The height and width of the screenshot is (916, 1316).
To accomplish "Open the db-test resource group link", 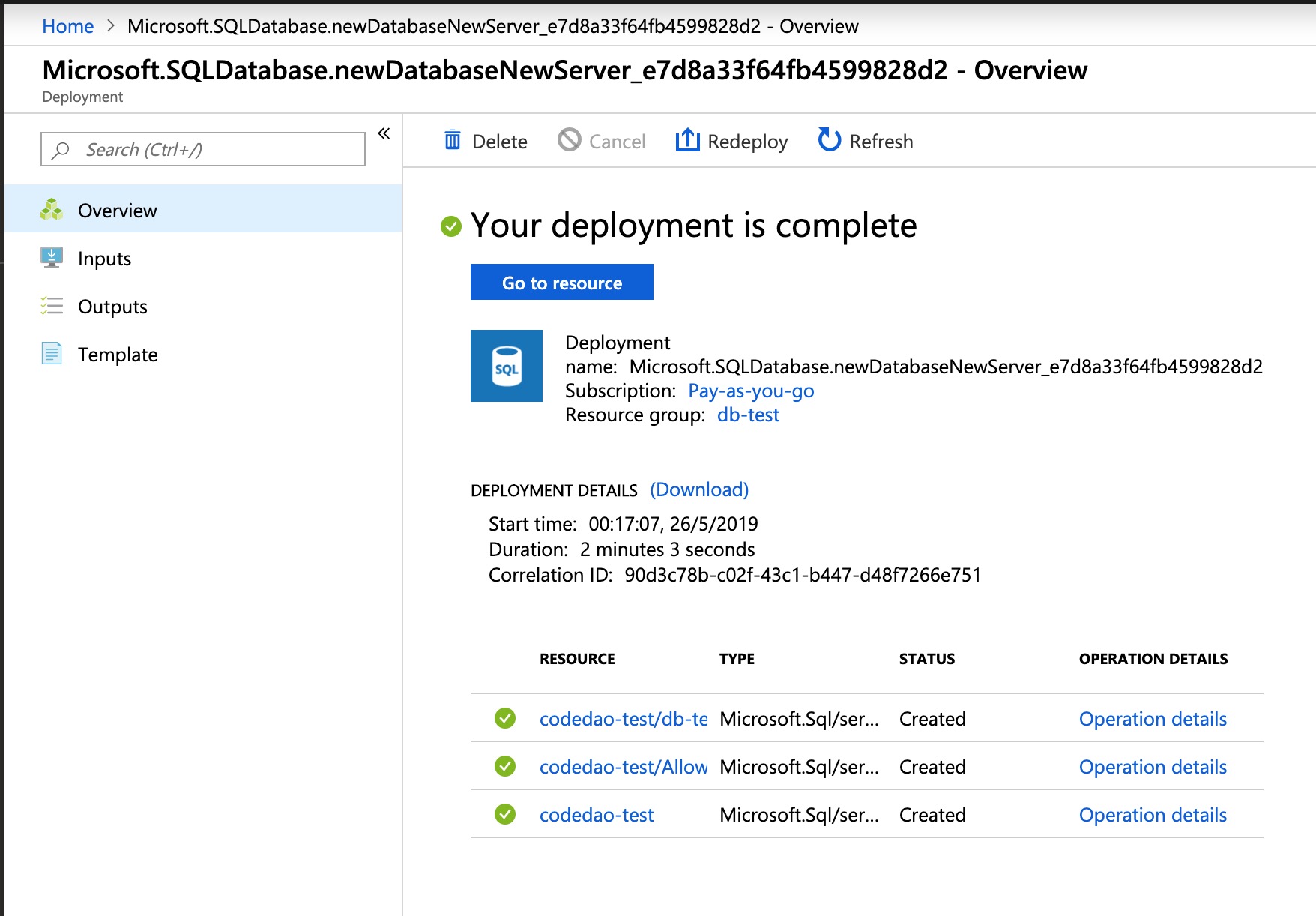I will (748, 415).
